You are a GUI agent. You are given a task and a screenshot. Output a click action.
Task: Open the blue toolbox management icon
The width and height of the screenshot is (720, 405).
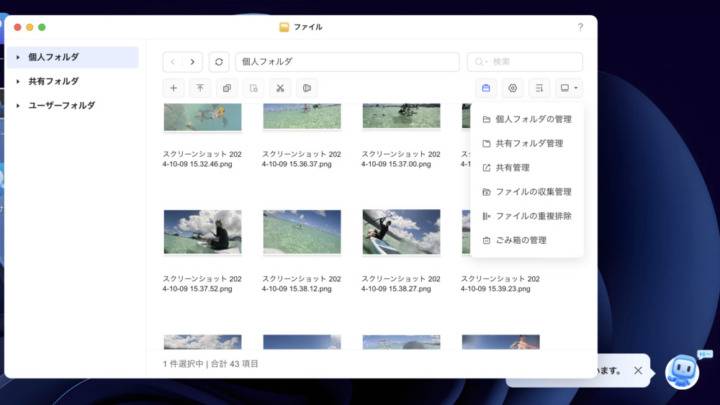point(486,88)
